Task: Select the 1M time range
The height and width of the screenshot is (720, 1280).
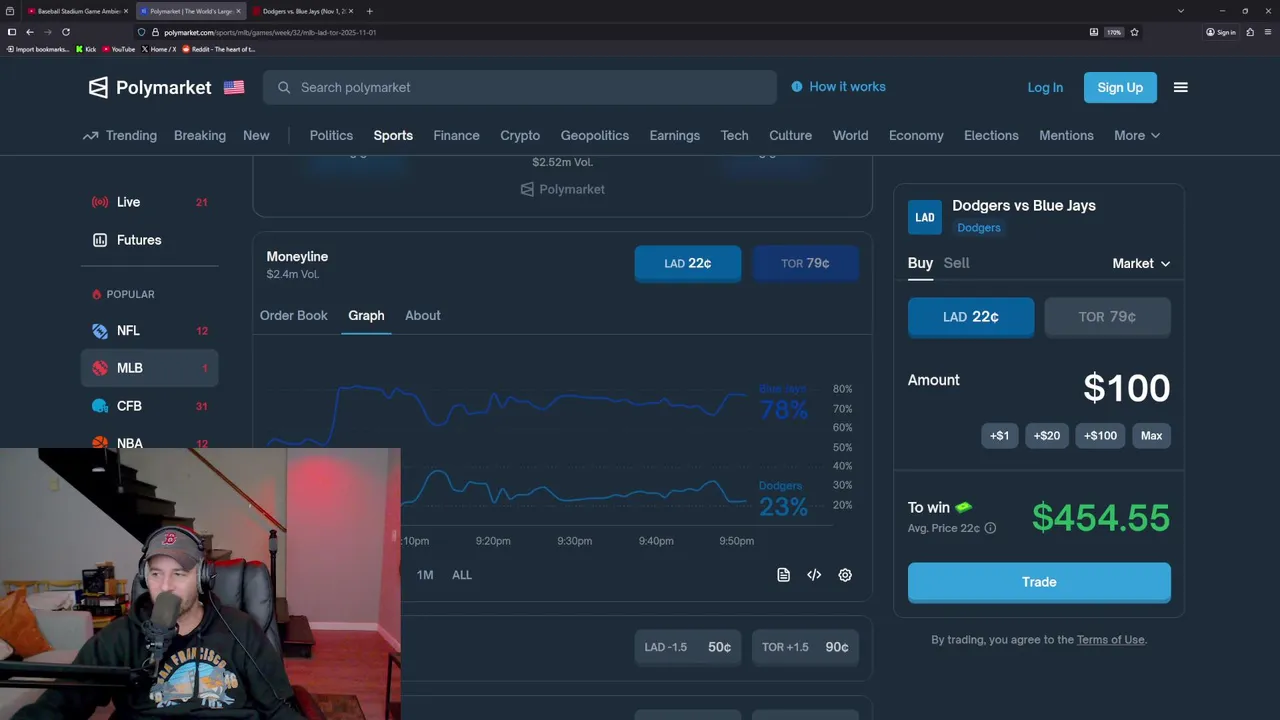Action: tap(425, 575)
